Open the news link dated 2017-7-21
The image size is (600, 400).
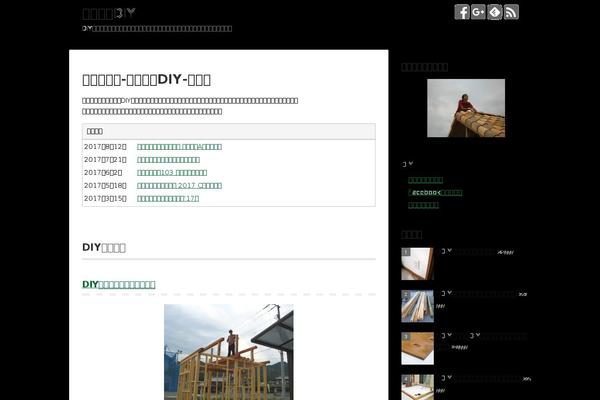point(168,160)
